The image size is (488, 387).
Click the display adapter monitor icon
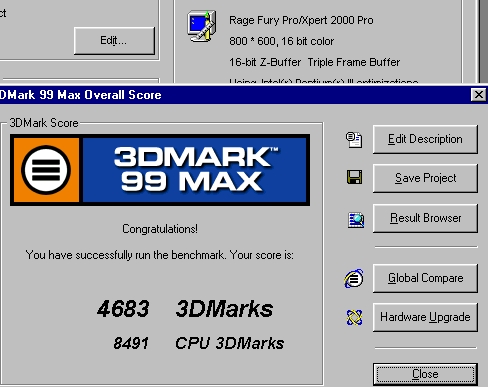coord(202,26)
